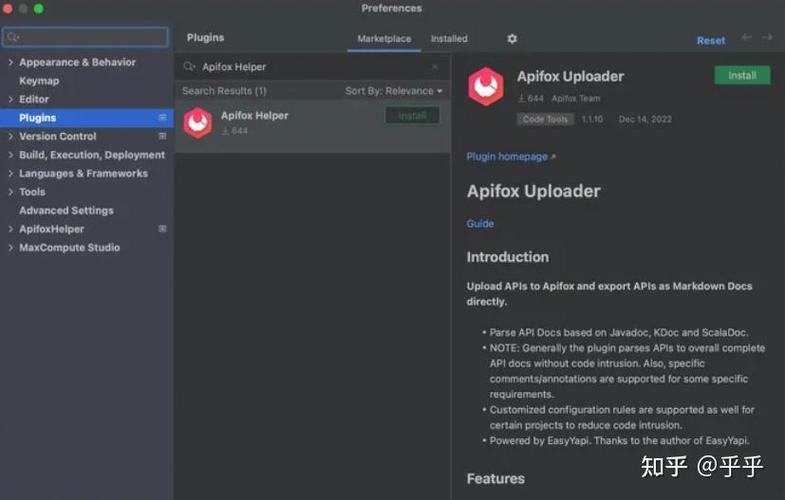Switch to the Marketplace tab
Viewport: 785px width, 500px height.
384,39
